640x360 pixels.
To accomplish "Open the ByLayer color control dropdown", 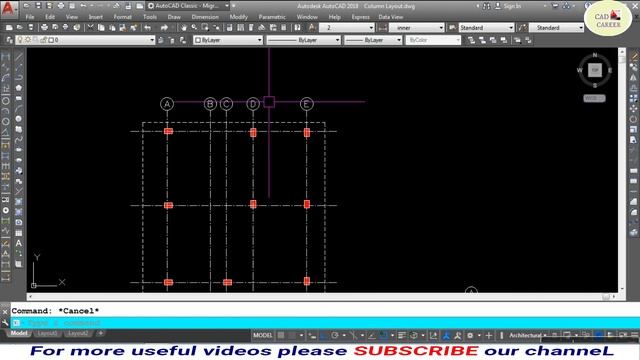I will click(228, 40).
